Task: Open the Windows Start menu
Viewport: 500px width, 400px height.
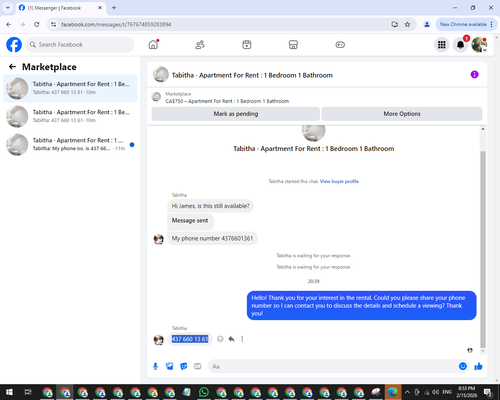Action: coord(9,392)
